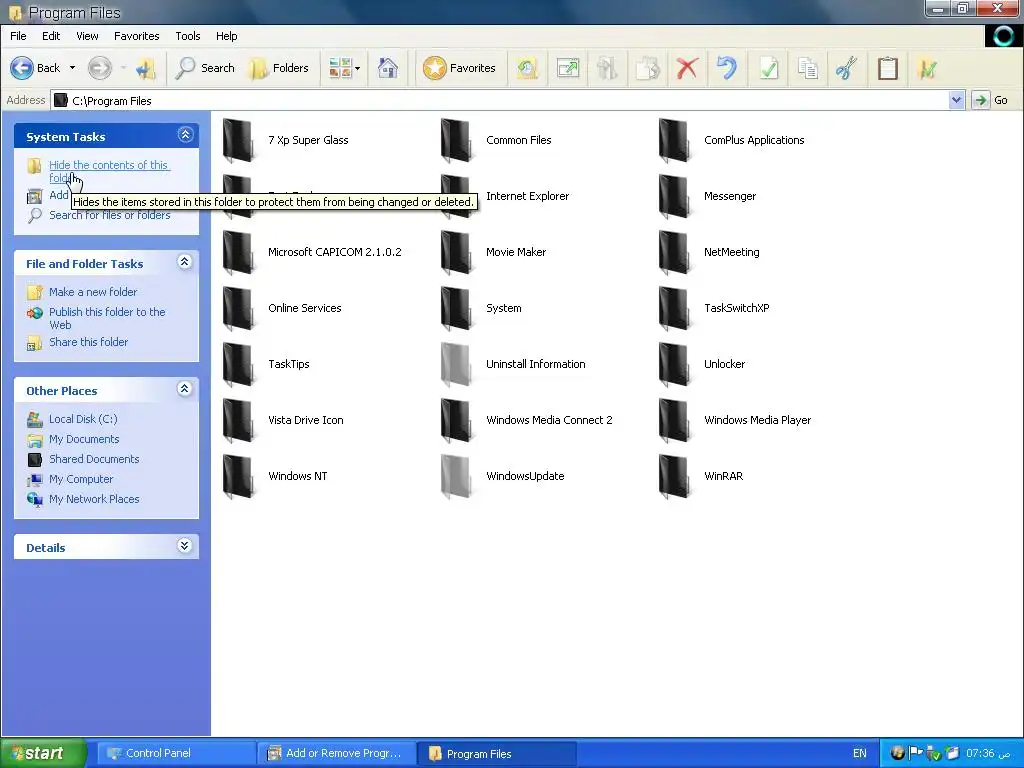Click the Folder Options icon at toolbar end

(x=927, y=68)
